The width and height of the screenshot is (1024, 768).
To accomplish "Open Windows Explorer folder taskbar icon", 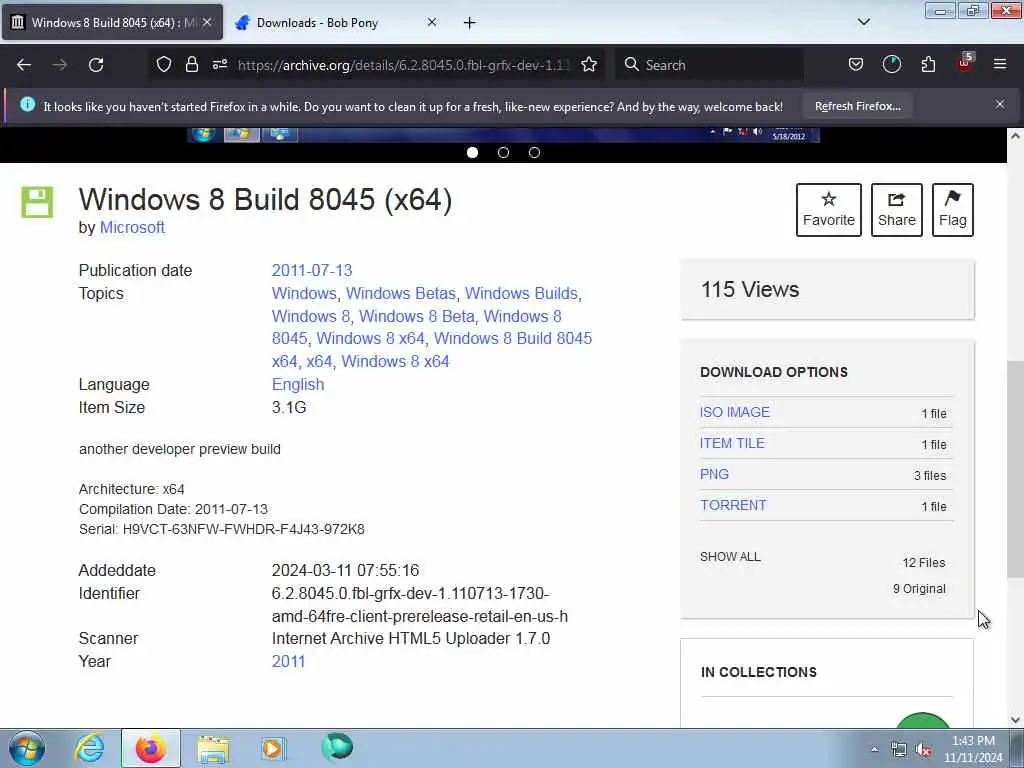I will (212, 748).
